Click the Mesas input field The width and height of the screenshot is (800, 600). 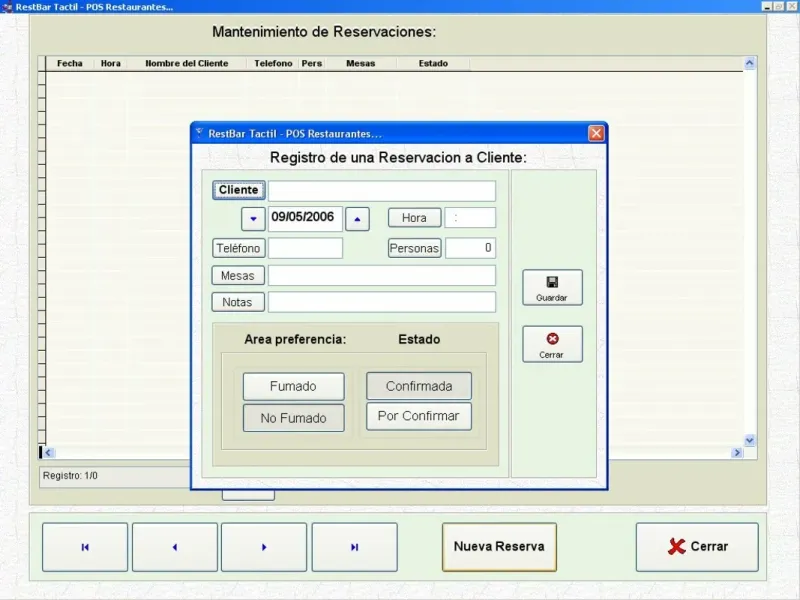[382, 276]
